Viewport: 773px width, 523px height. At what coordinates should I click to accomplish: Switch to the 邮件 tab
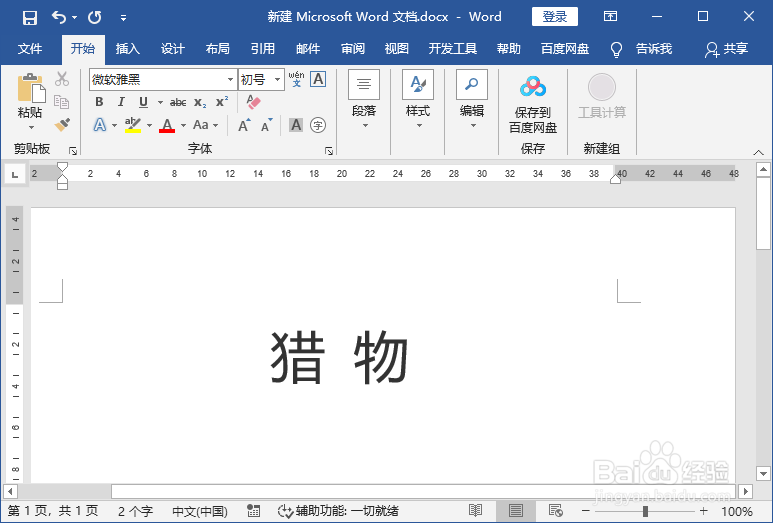point(308,49)
